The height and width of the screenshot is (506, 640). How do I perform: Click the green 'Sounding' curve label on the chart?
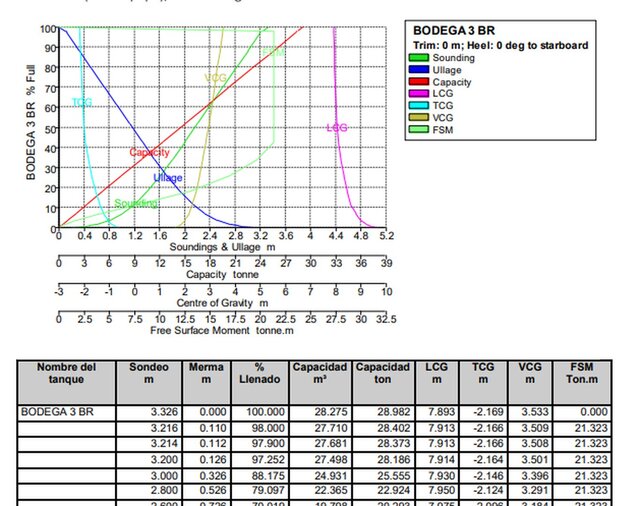(136, 203)
